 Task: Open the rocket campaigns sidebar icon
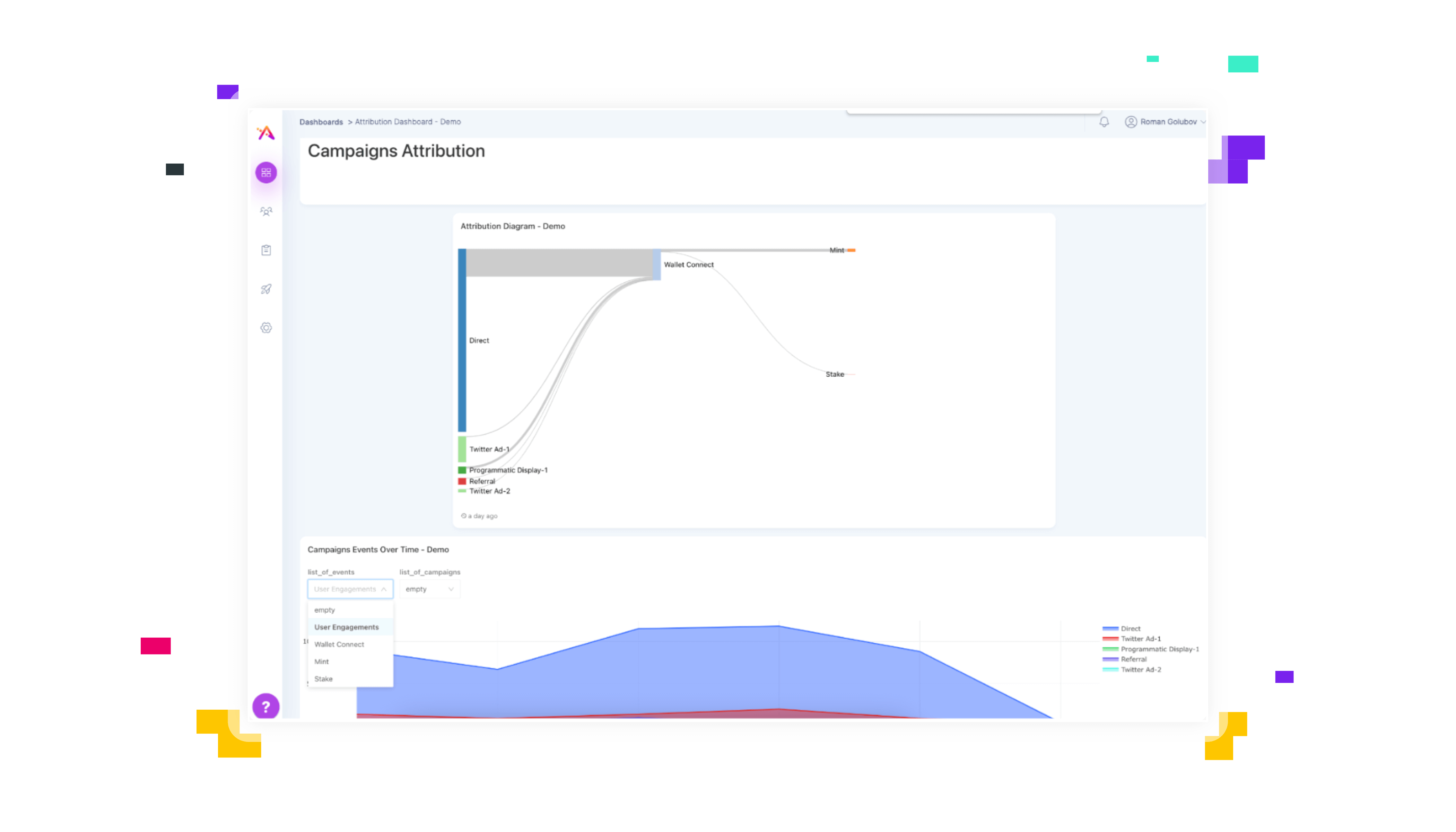[x=266, y=289]
